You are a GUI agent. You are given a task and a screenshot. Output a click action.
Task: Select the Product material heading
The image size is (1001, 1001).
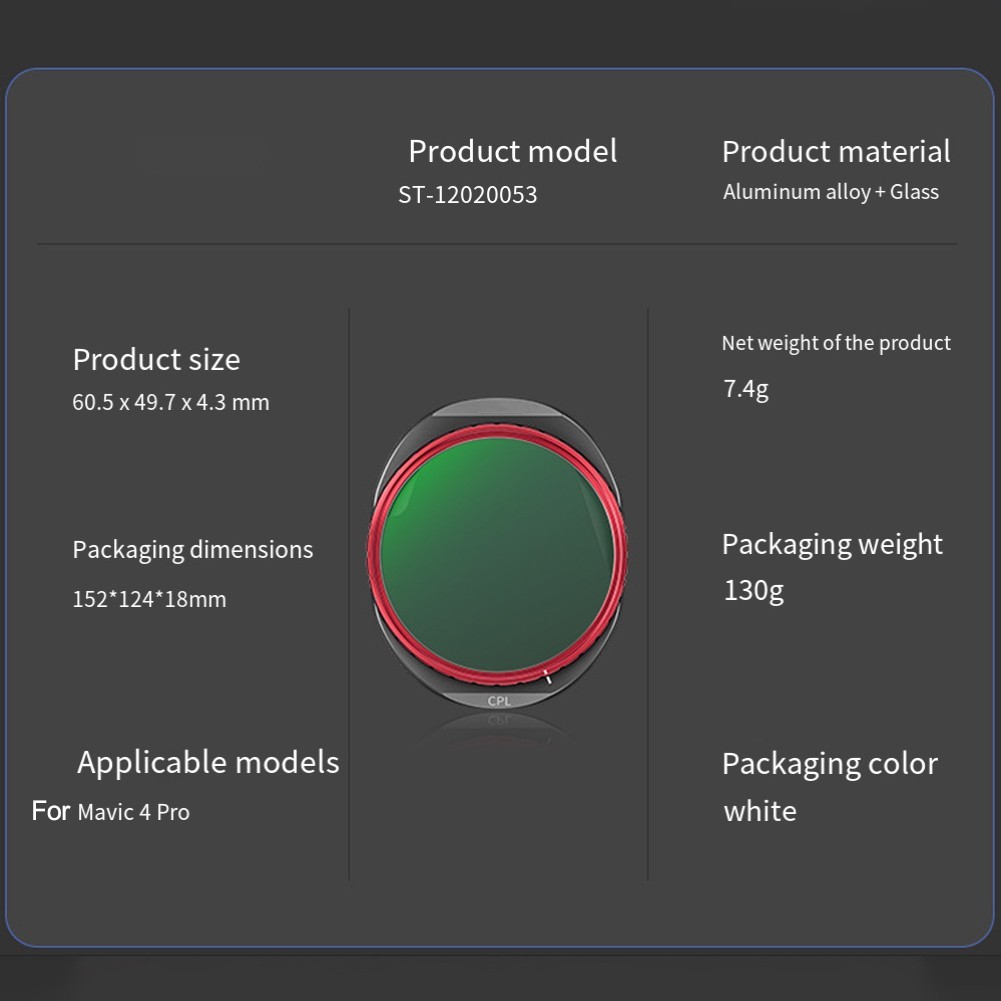[x=836, y=152]
